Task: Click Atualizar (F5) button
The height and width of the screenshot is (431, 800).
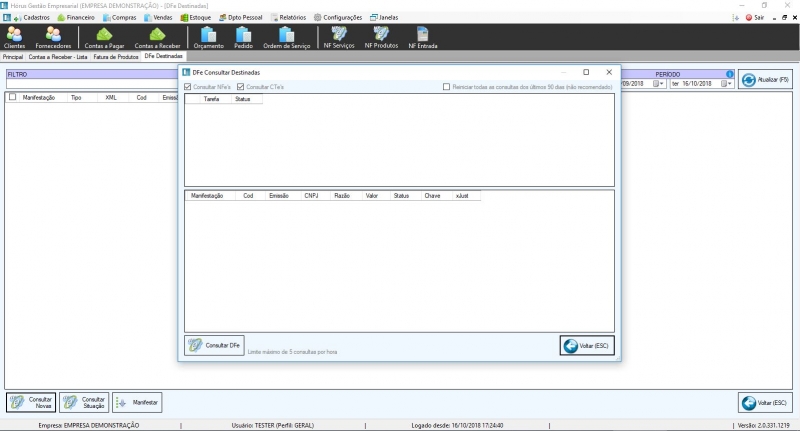Action: coord(765,80)
